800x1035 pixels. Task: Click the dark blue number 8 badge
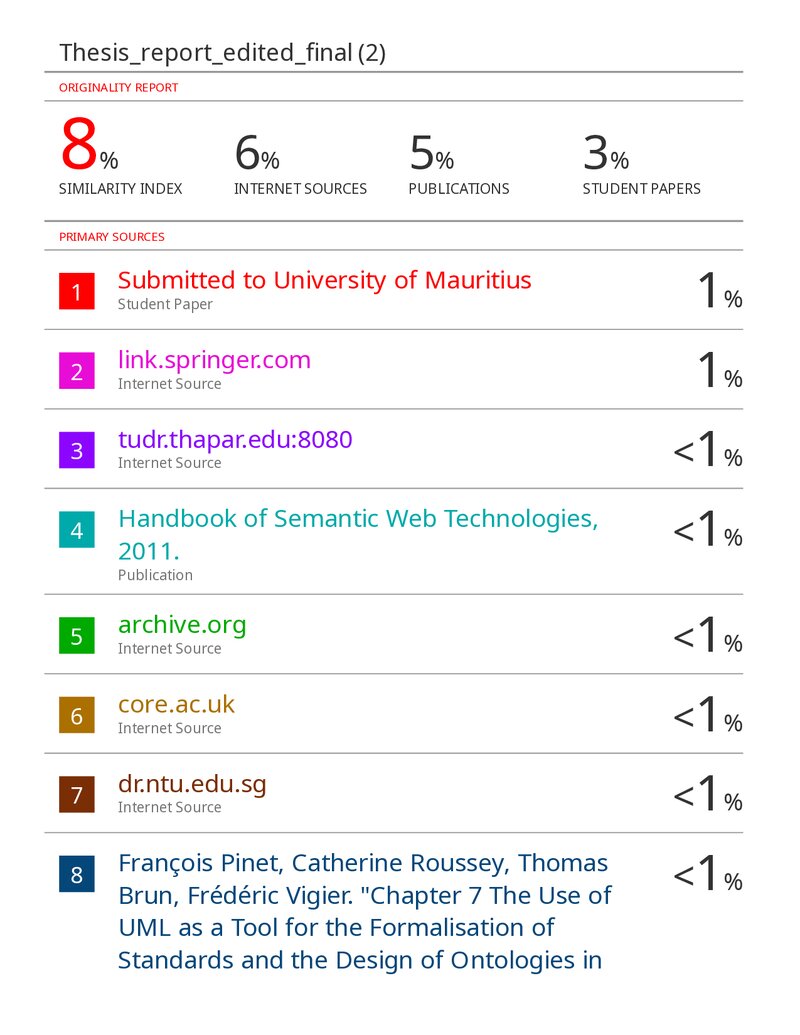click(77, 874)
